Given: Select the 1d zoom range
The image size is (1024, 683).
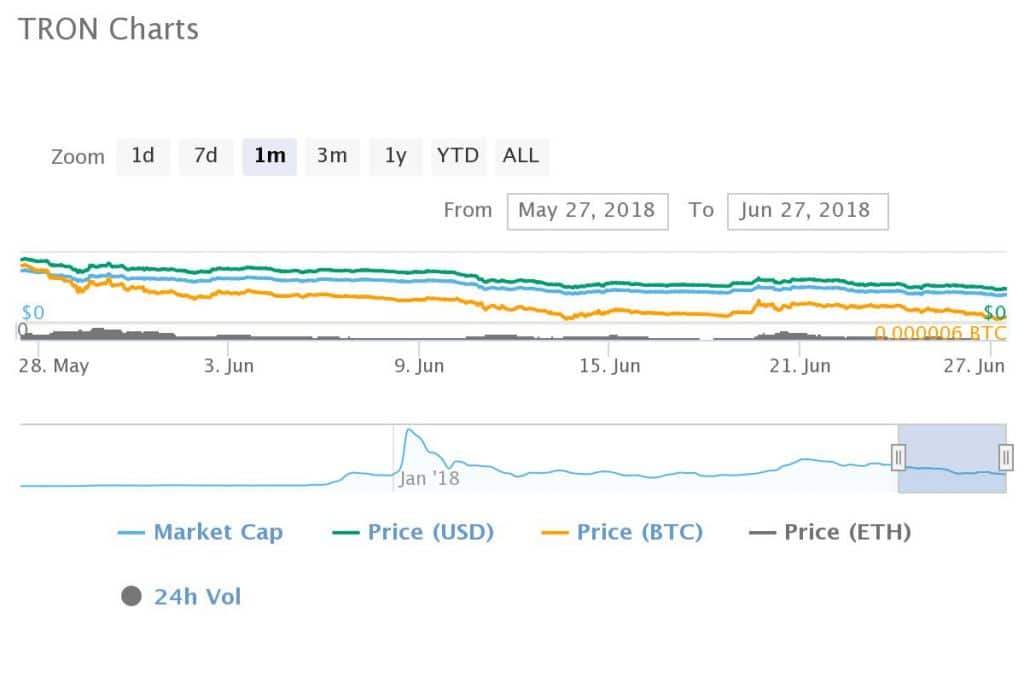Looking at the screenshot, I should [143, 156].
